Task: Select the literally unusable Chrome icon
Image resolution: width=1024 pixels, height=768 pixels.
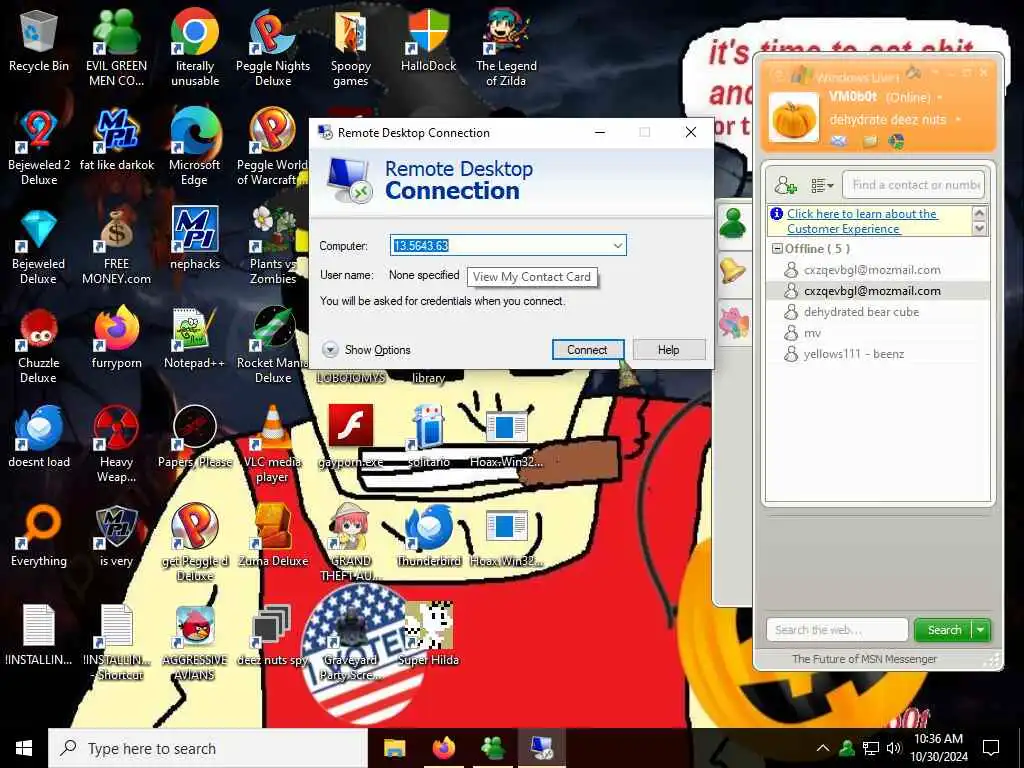Action: (x=195, y=49)
